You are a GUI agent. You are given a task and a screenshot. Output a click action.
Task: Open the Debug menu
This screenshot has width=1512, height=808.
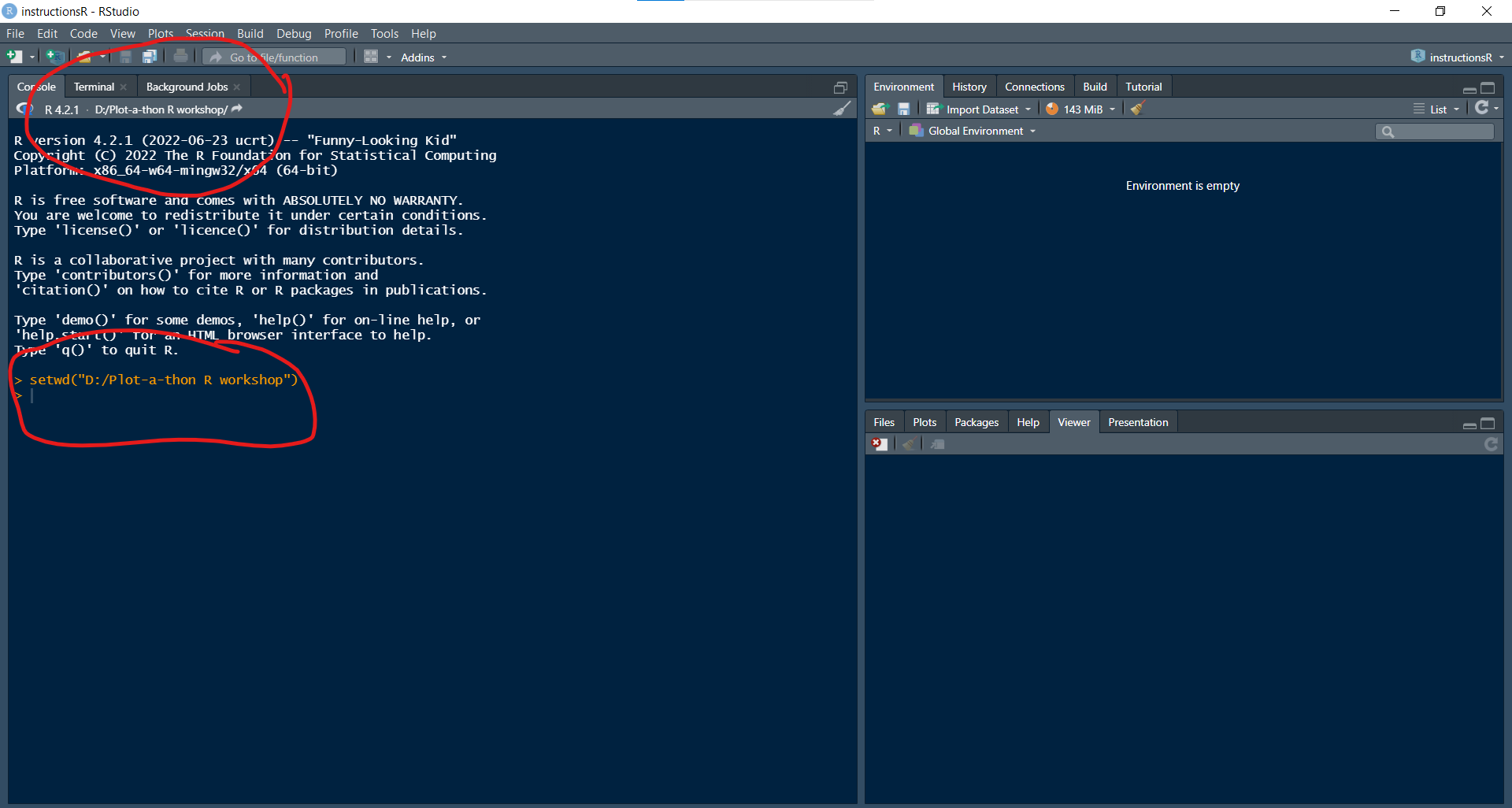pyautogui.click(x=294, y=34)
